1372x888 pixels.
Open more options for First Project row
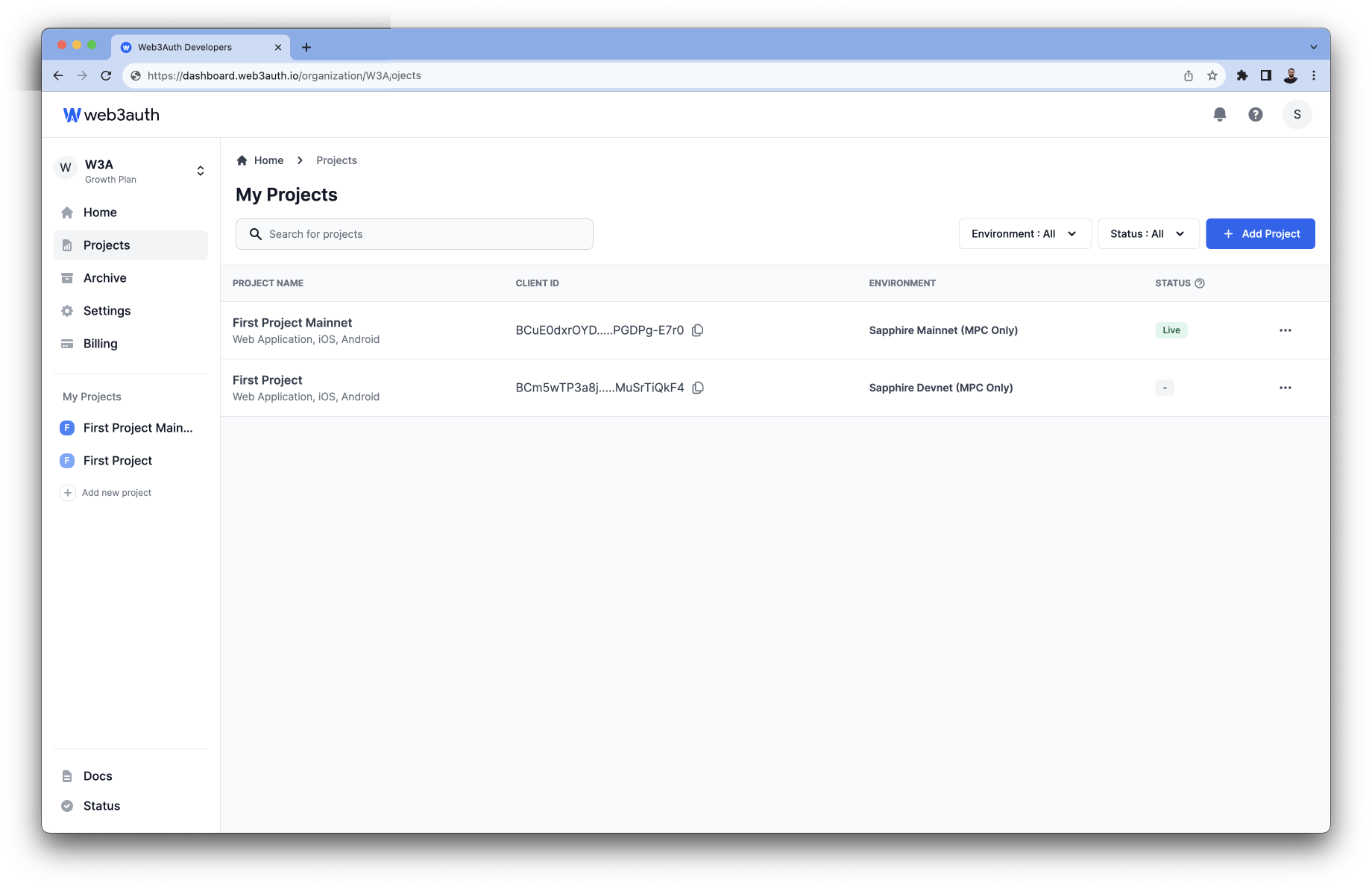(1286, 388)
